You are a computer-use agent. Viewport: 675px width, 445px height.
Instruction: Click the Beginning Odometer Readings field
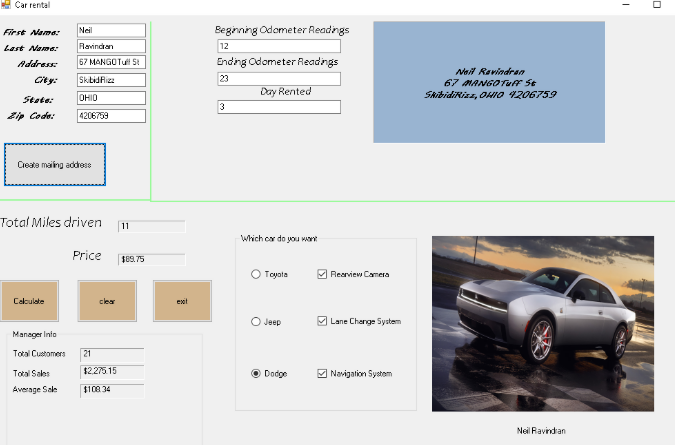[x=278, y=47]
